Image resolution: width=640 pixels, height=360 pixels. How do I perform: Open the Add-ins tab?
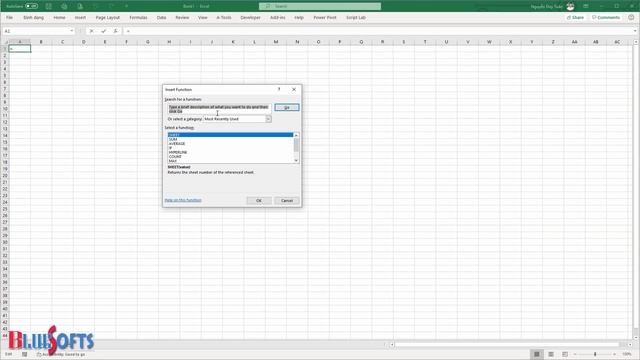278,18
